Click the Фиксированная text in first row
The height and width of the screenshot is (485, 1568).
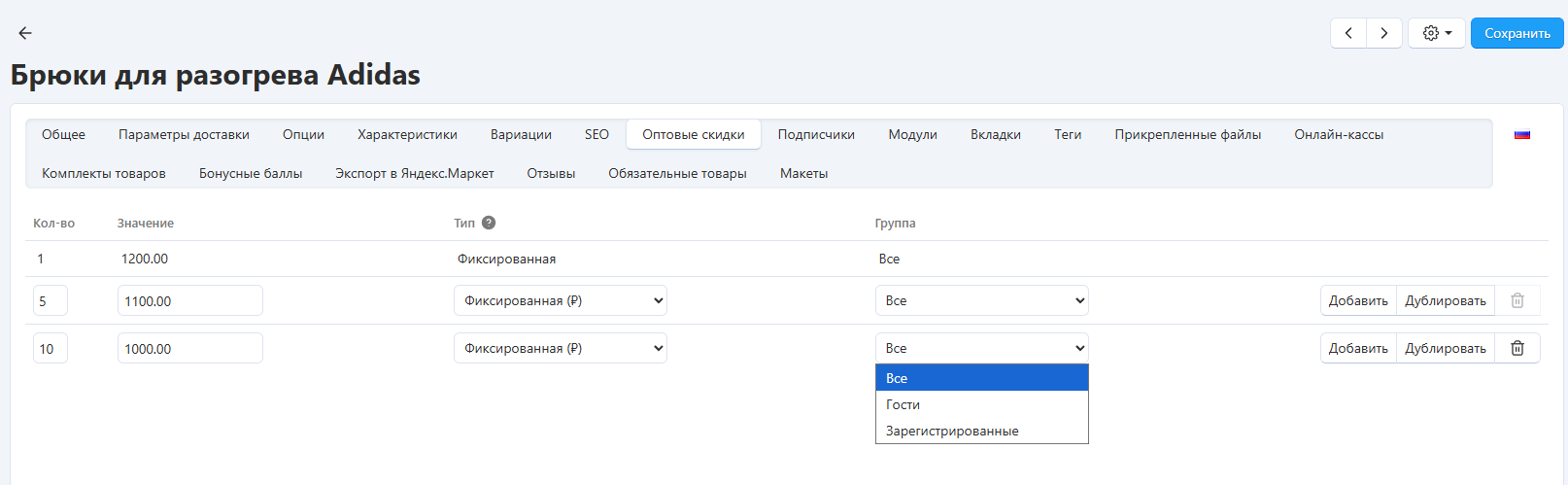point(506,259)
